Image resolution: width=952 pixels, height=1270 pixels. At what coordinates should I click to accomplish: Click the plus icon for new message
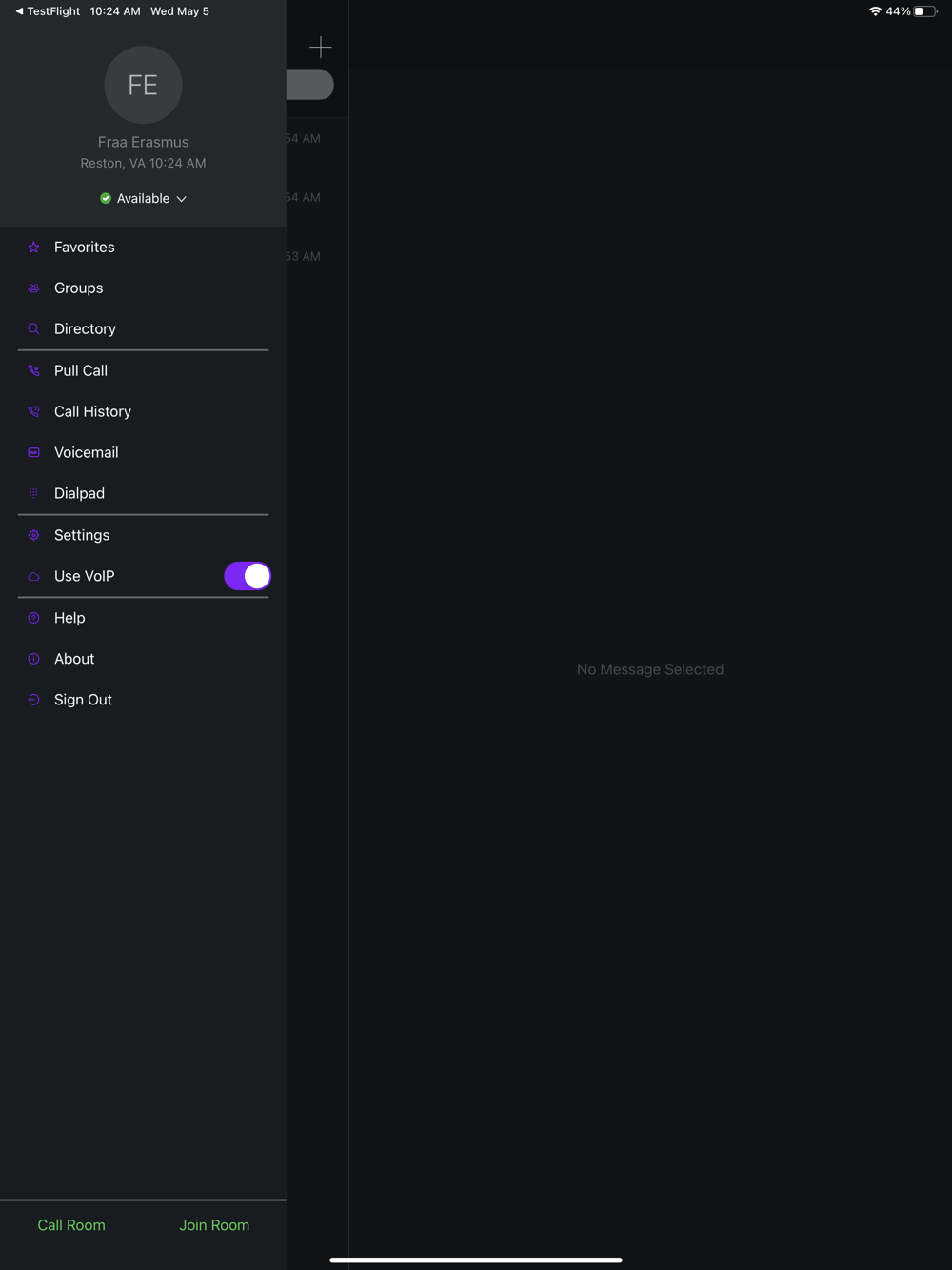pyautogui.click(x=321, y=47)
